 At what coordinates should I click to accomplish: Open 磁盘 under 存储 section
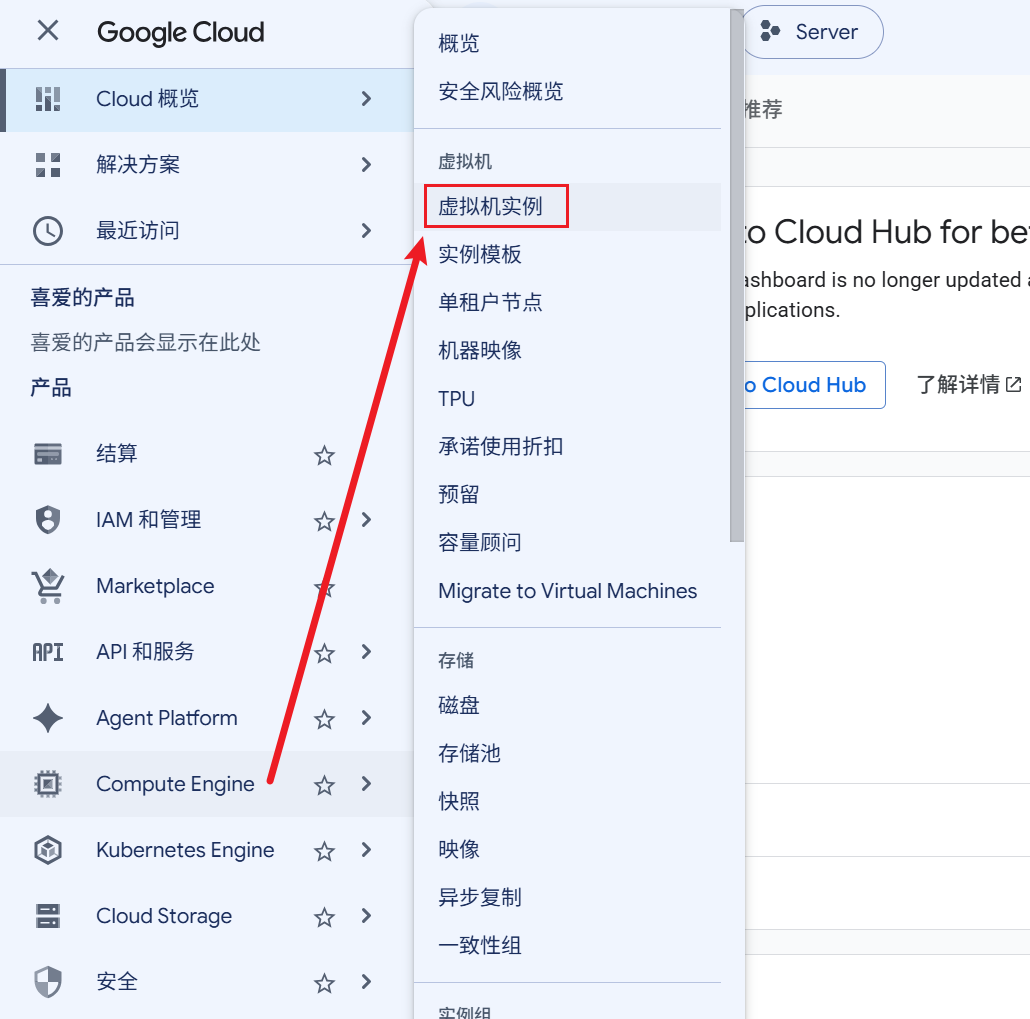point(568,706)
